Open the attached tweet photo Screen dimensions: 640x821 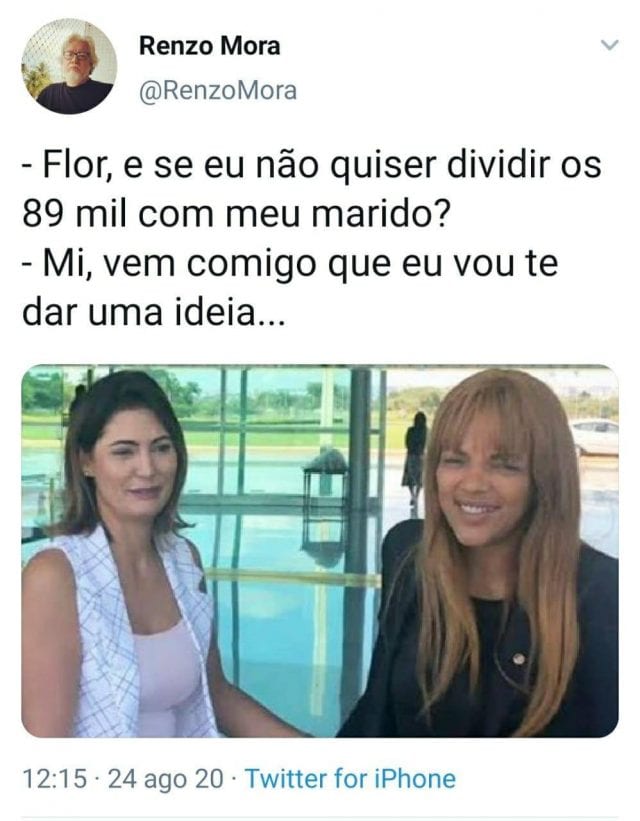click(319, 551)
